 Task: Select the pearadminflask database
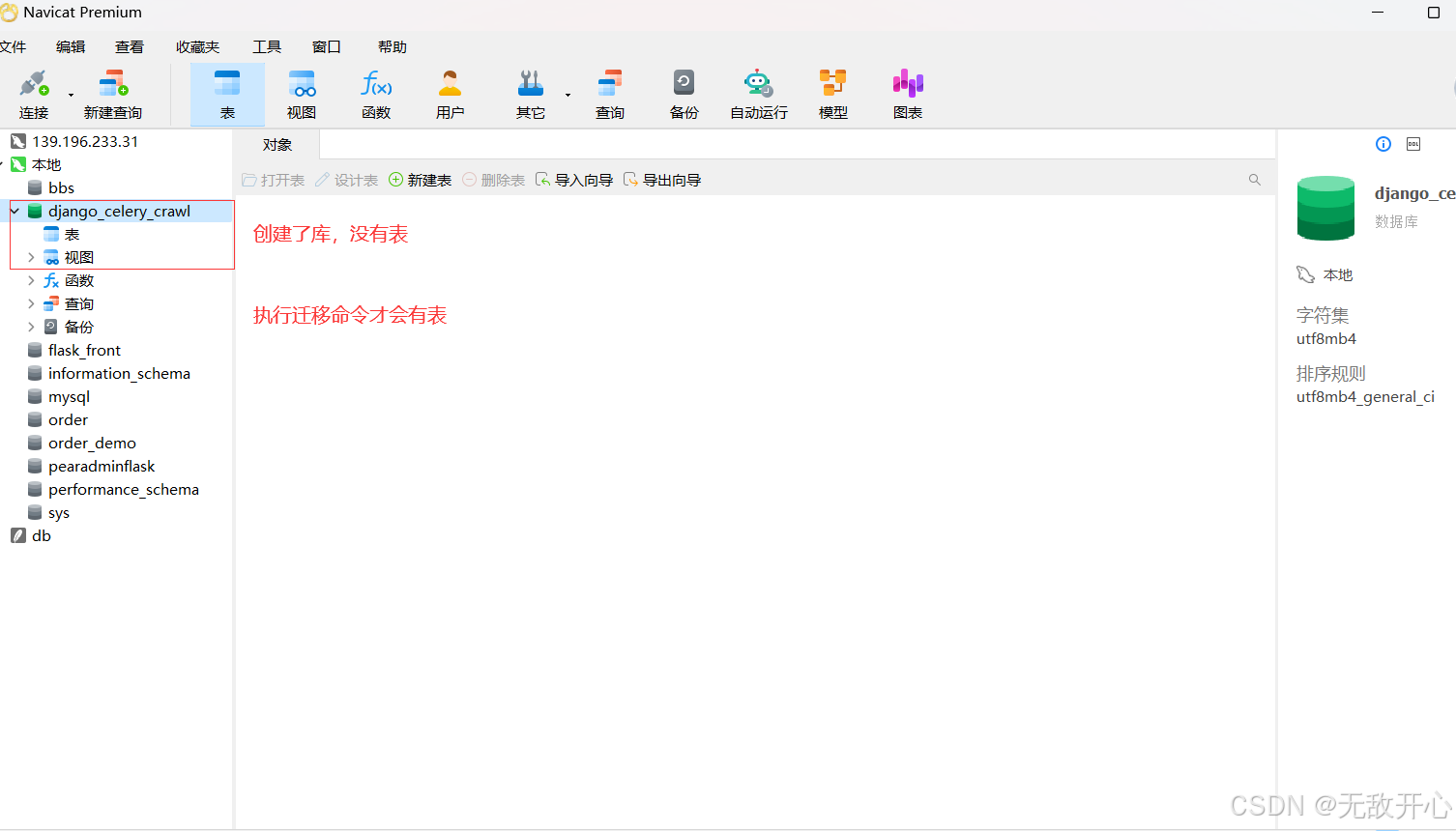tap(102, 466)
